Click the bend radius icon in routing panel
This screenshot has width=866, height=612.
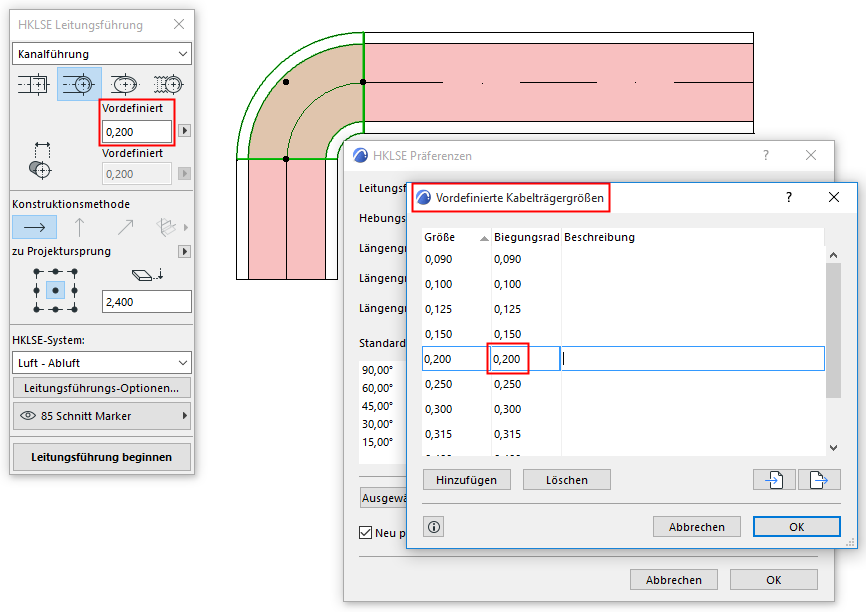click(40, 161)
